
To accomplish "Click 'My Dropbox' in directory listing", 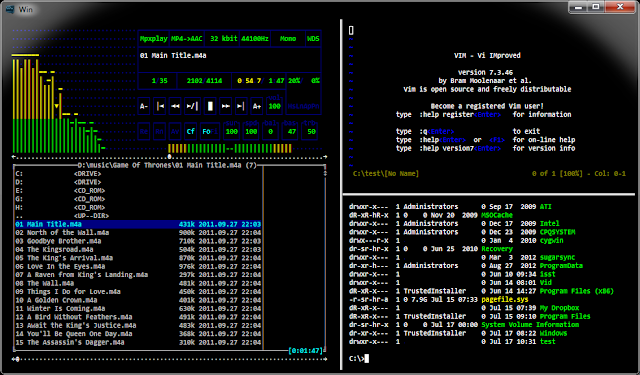I will click(559, 308).
